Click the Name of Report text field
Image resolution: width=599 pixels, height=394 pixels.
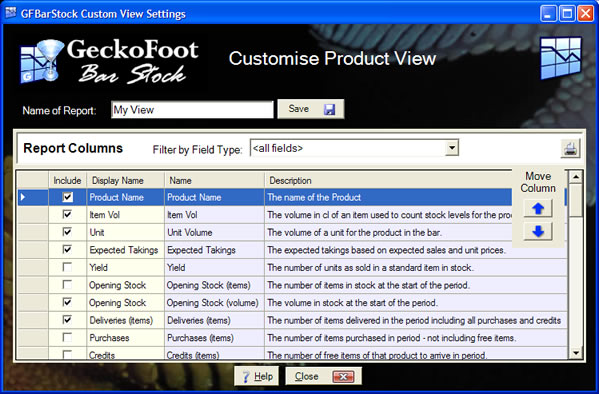pyautogui.click(x=192, y=110)
